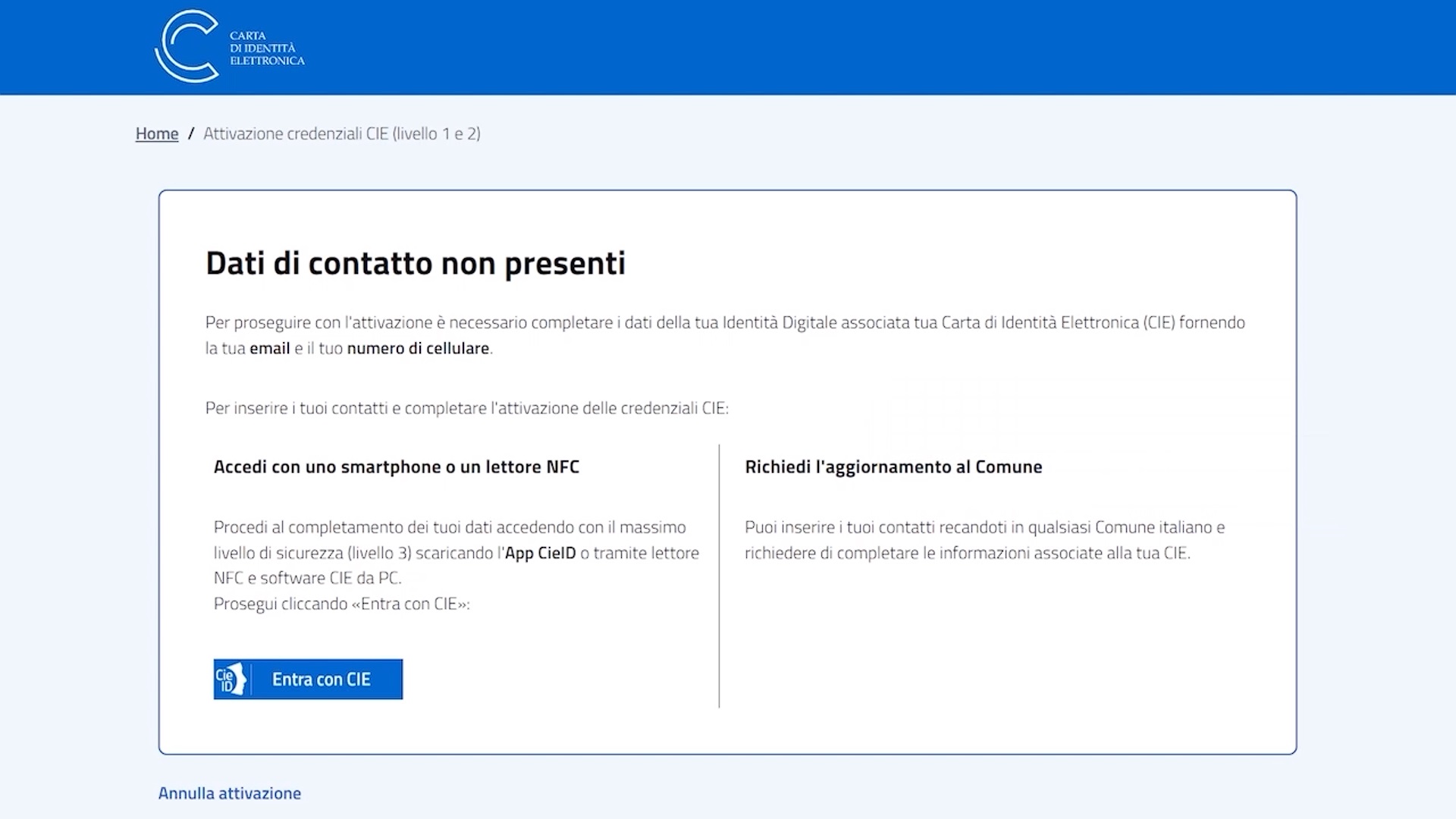Click the 'CARTA DI IDENTITÀ ELETTRONICA' header text
Image resolution: width=1456 pixels, height=819 pixels.
click(x=267, y=46)
